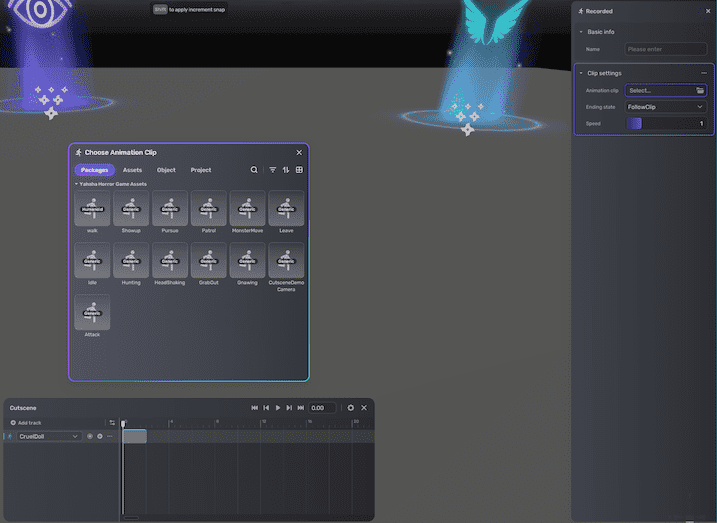The height and width of the screenshot is (523, 717).
Task: Adjust the Speed slider
Action: (x=665, y=123)
